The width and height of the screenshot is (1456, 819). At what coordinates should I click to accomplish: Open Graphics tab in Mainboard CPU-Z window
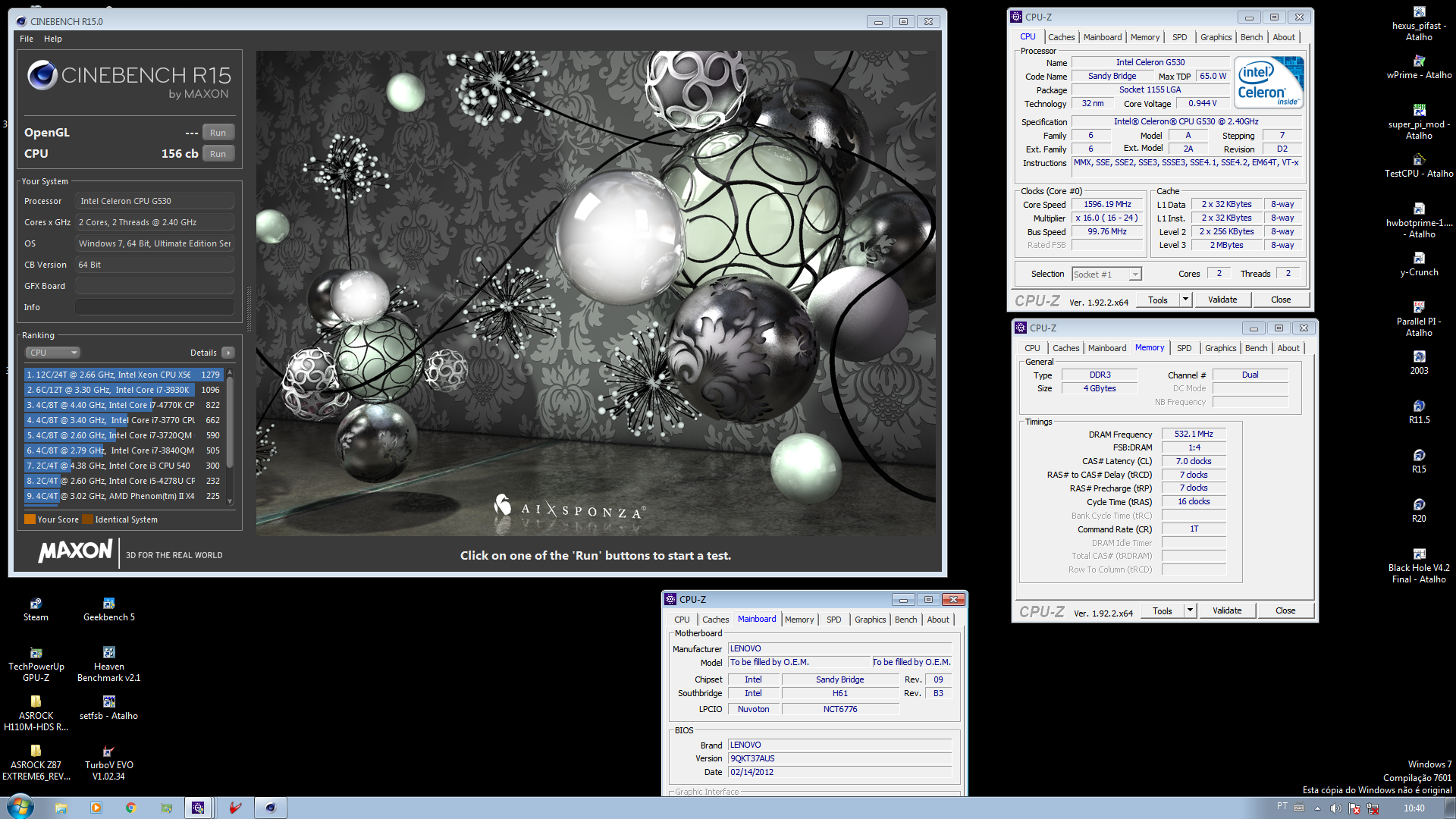pos(870,620)
